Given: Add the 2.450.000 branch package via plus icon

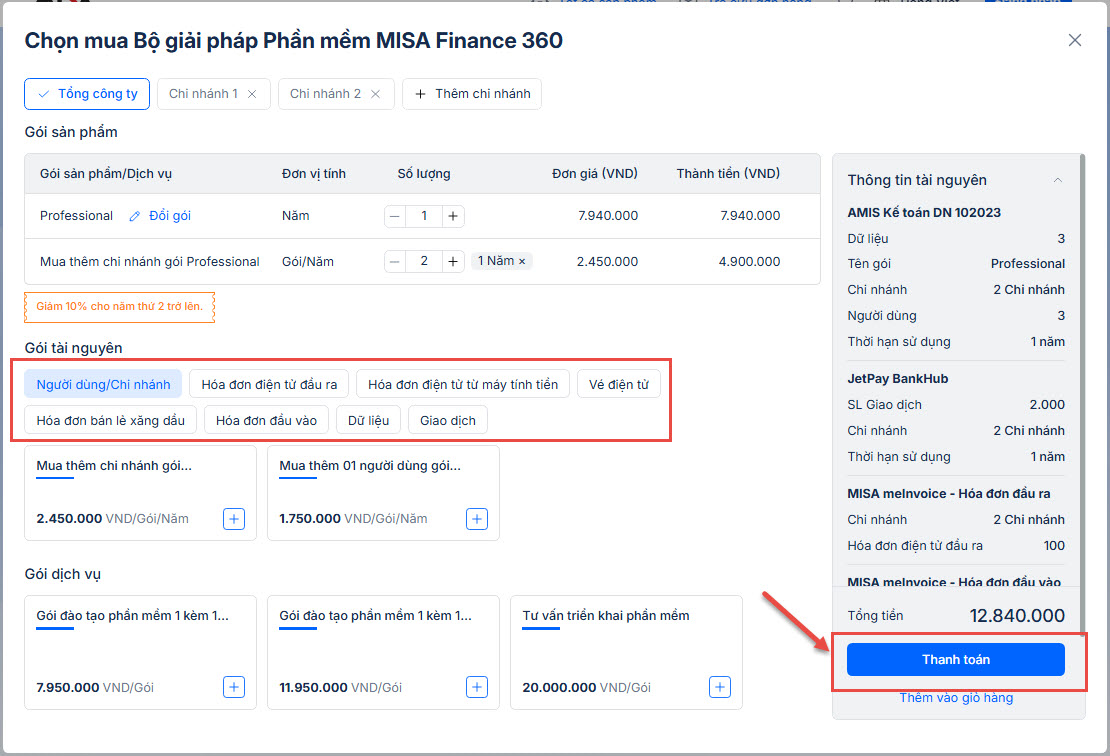Looking at the screenshot, I should coord(233,519).
